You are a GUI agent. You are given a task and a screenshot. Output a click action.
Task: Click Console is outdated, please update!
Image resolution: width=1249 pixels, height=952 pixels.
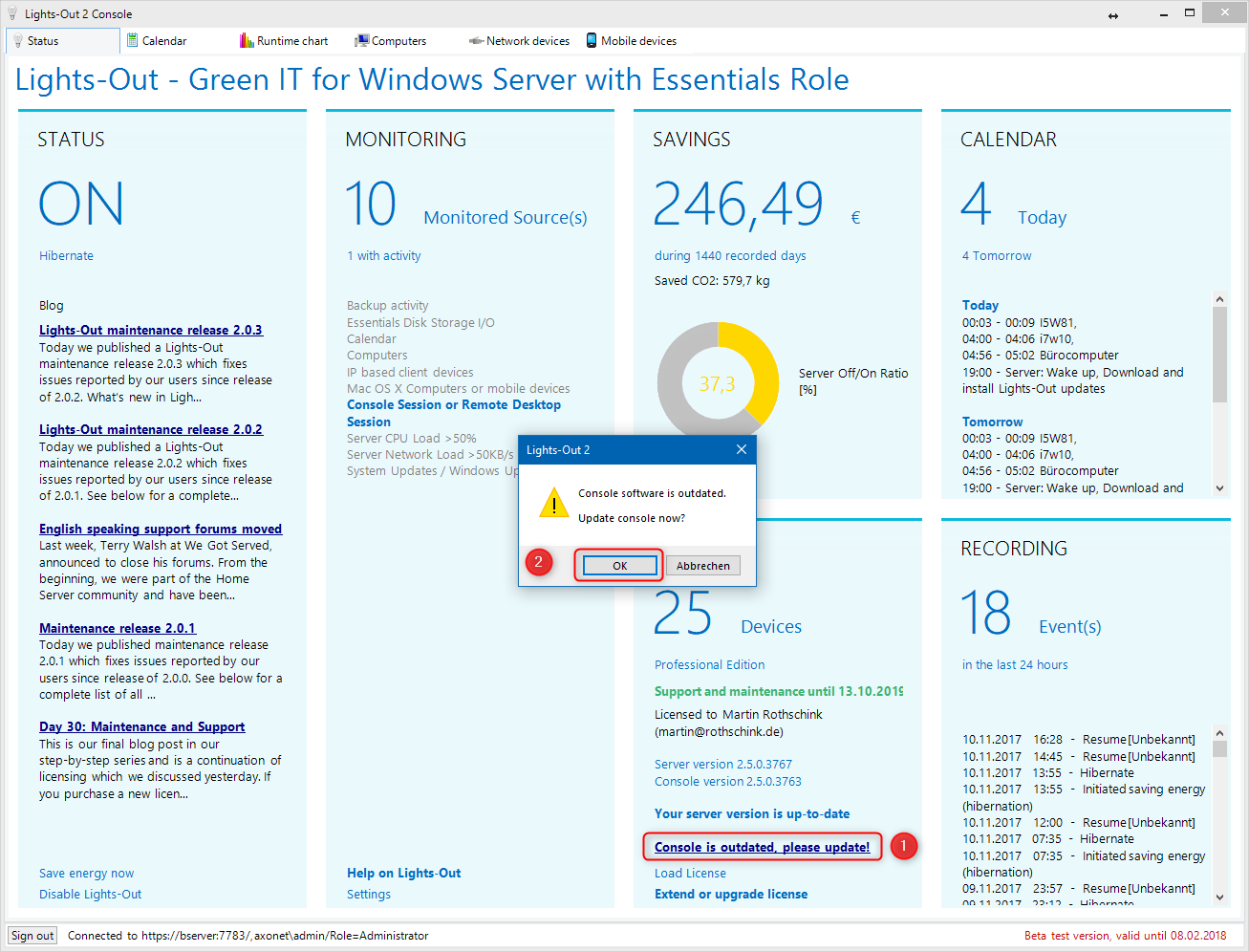pyautogui.click(x=763, y=847)
